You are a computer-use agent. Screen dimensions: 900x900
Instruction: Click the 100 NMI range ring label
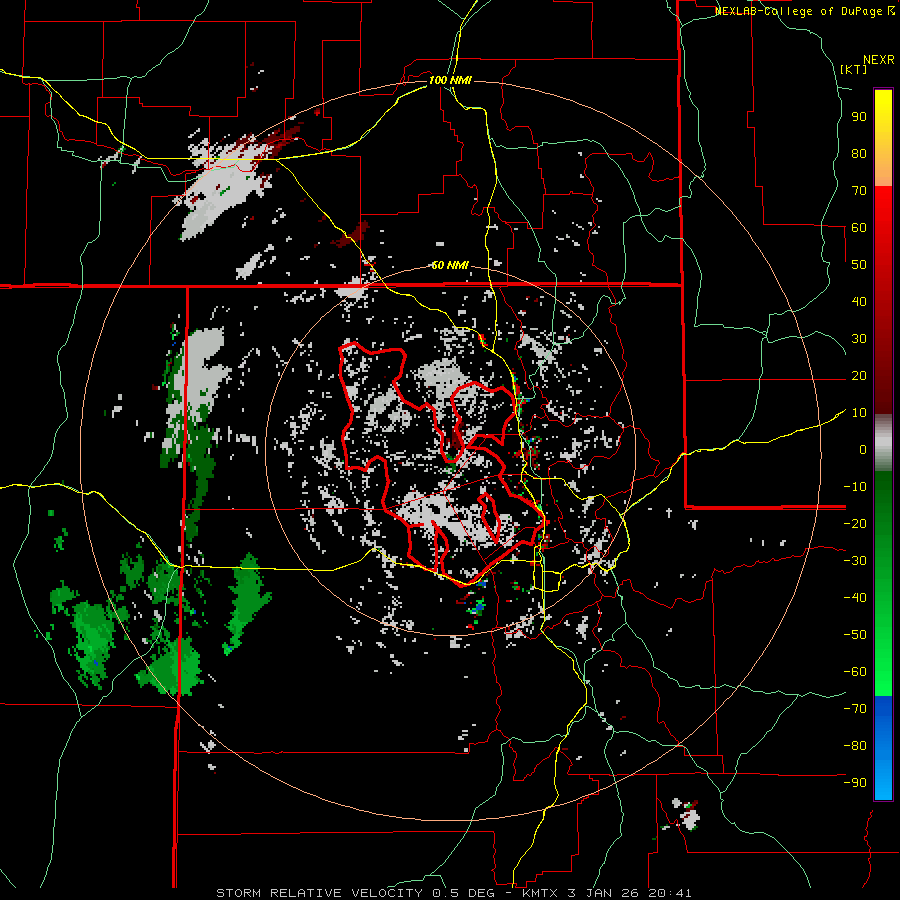[x=450, y=80]
